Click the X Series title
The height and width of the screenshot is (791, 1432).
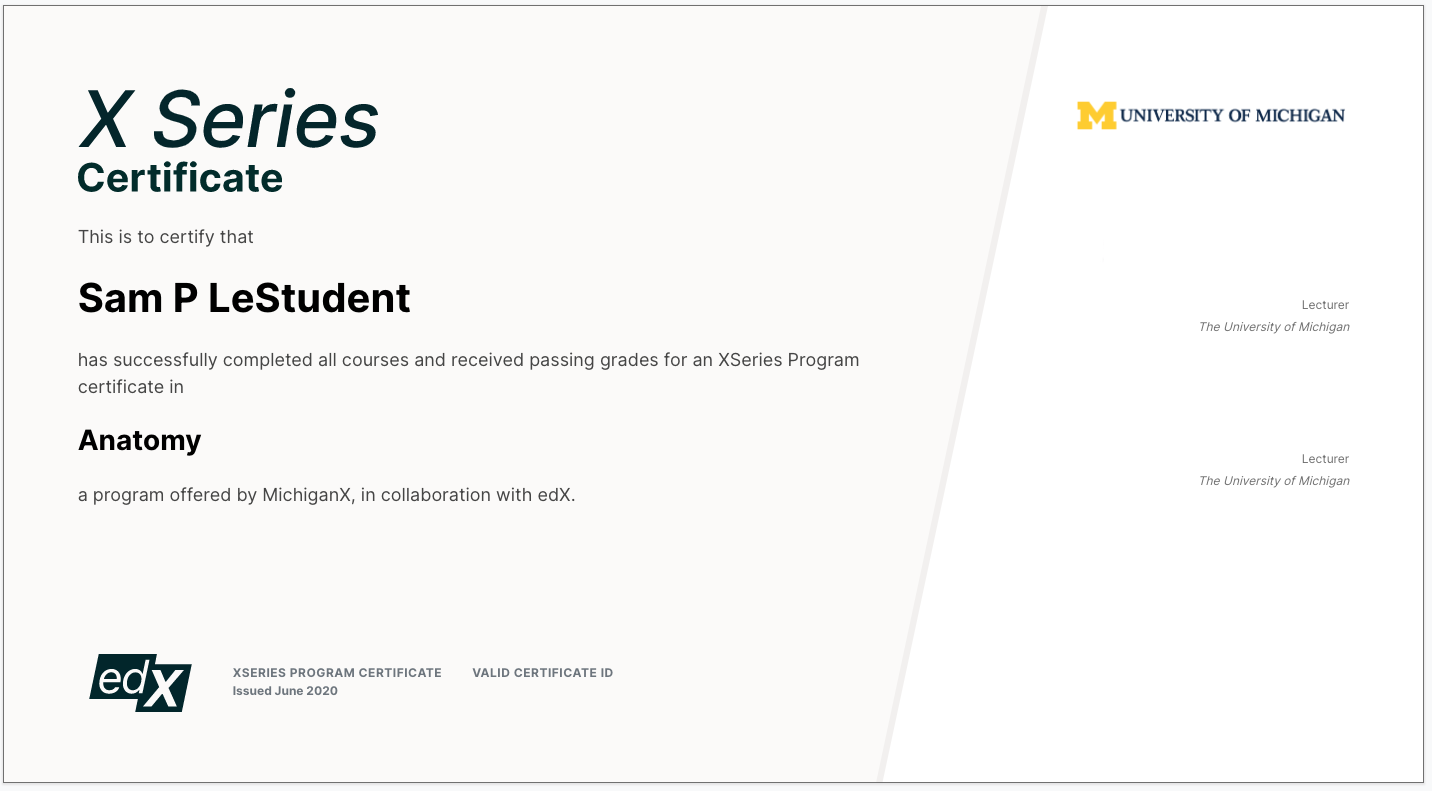[x=229, y=119]
